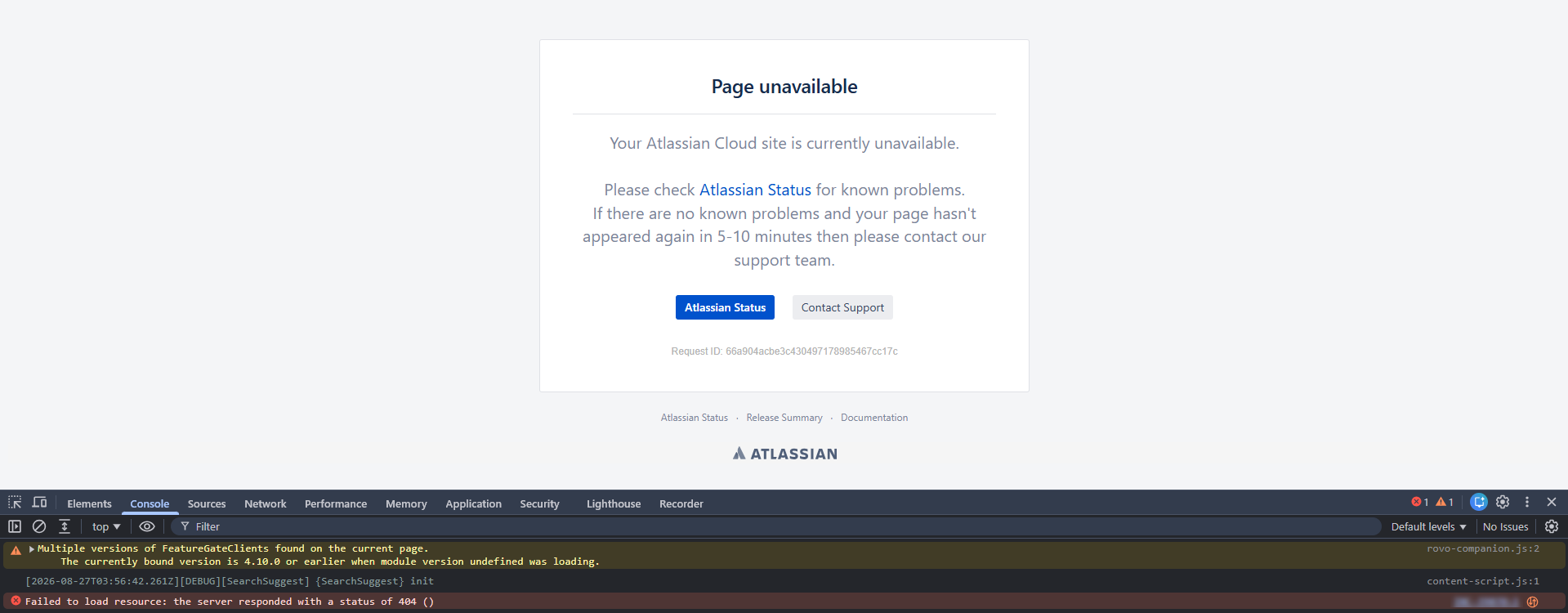Click the red error count badge
This screenshot has width=1568, height=613.
pos(1420,502)
